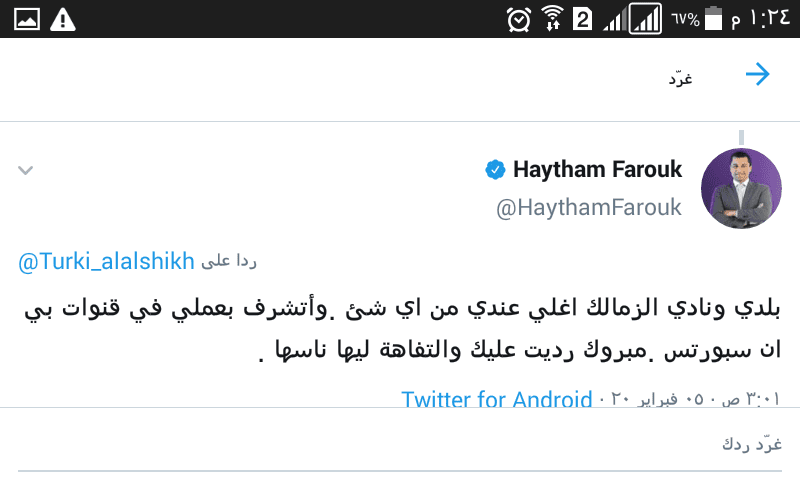
Task: Open the @Turki_alalshikh mention link
Action: click(106, 262)
